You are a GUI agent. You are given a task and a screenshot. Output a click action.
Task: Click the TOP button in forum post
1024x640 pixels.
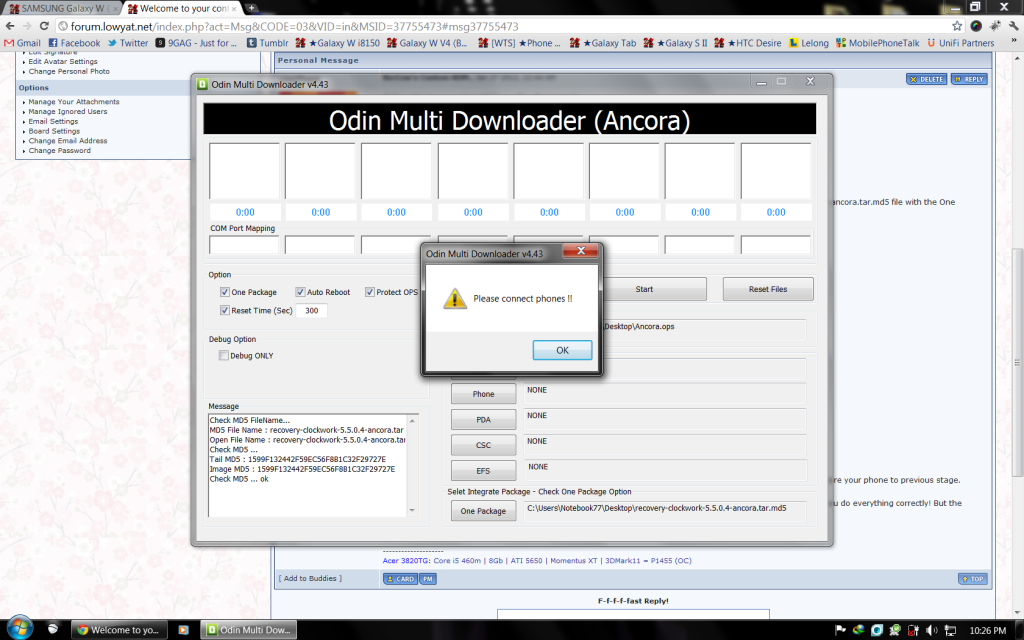(972, 579)
